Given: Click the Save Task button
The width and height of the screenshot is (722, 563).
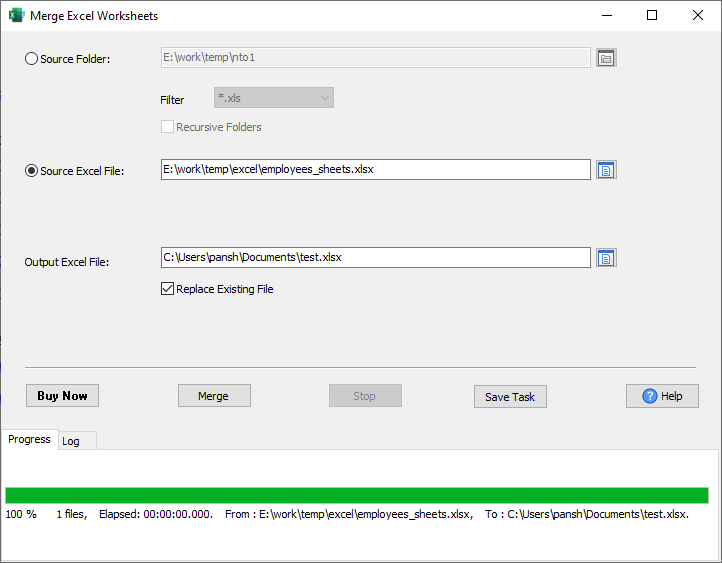Looking at the screenshot, I should coord(510,397).
